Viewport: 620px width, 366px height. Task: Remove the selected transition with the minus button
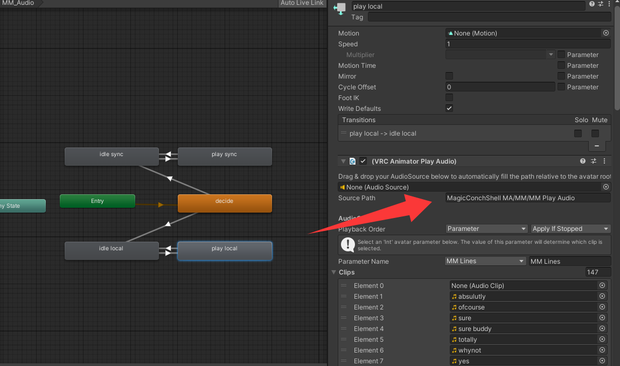tap(597, 146)
